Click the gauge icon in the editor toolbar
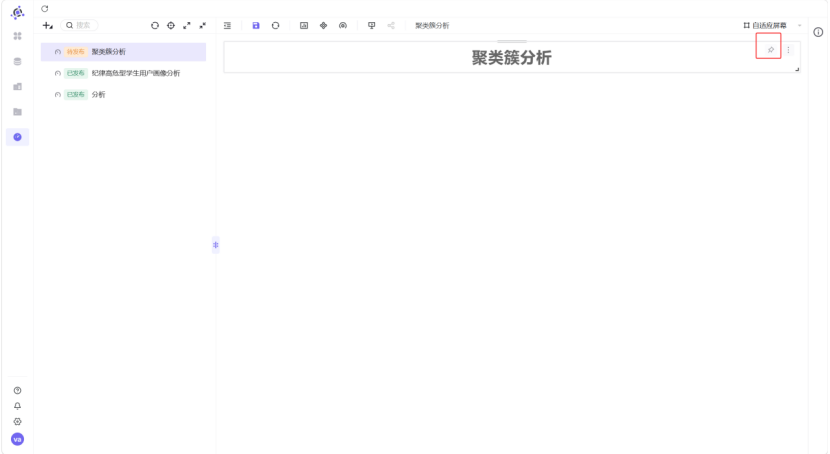Image resolution: width=830 pixels, height=454 pixels. click(x=343, y=25)
